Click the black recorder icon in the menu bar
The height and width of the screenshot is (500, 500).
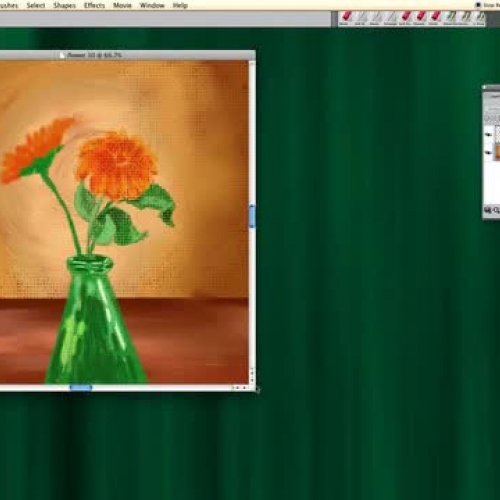click(478, 5)
